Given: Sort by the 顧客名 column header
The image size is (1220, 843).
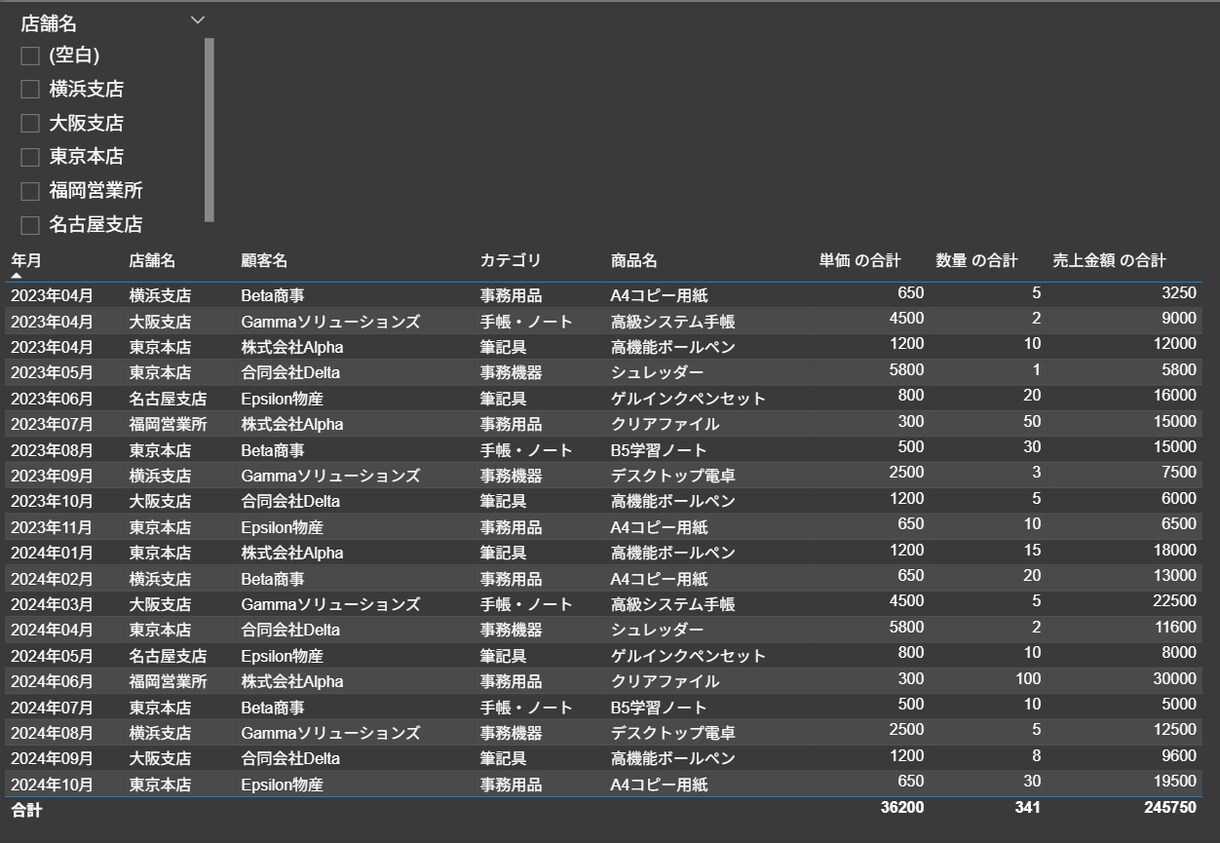Looking at the screenshot, I should click(x=264, y=260).
